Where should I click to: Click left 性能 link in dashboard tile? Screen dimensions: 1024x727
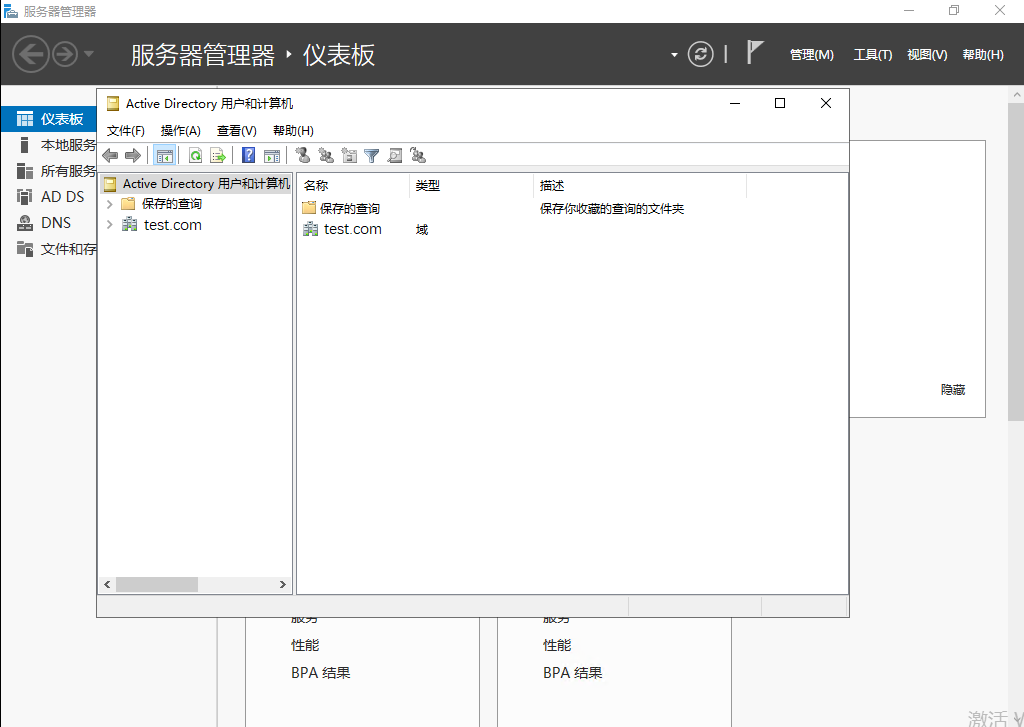305,645
